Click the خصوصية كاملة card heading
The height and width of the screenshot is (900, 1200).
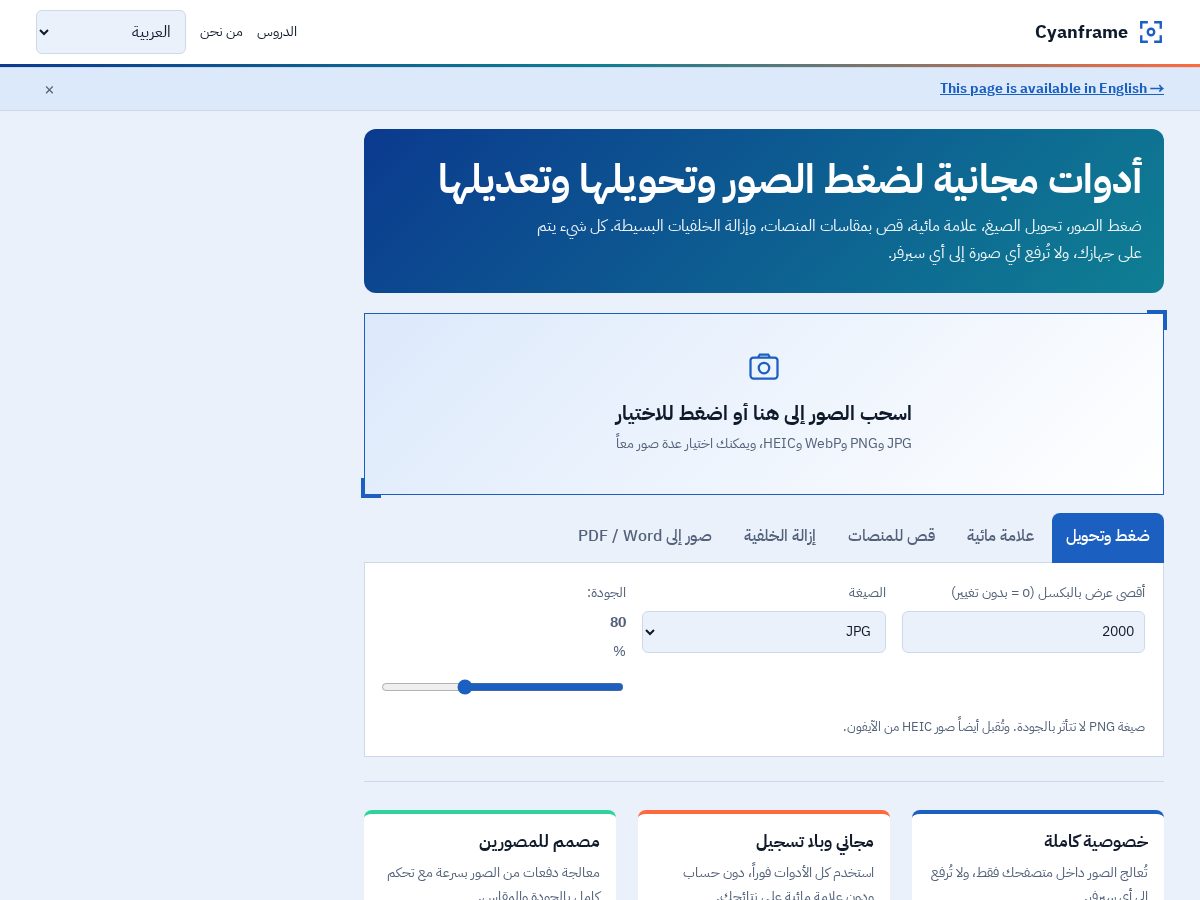(x=1096, y=841)
